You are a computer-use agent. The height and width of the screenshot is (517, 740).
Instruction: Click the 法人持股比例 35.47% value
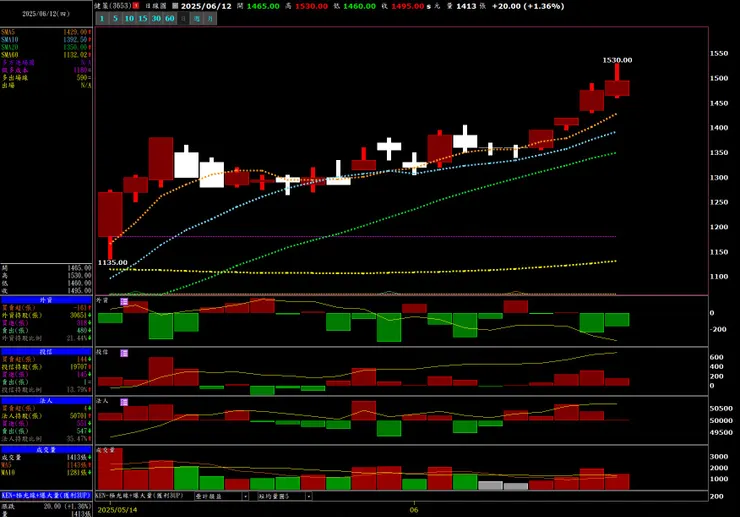pyautogui.click(x=77, y=439)
